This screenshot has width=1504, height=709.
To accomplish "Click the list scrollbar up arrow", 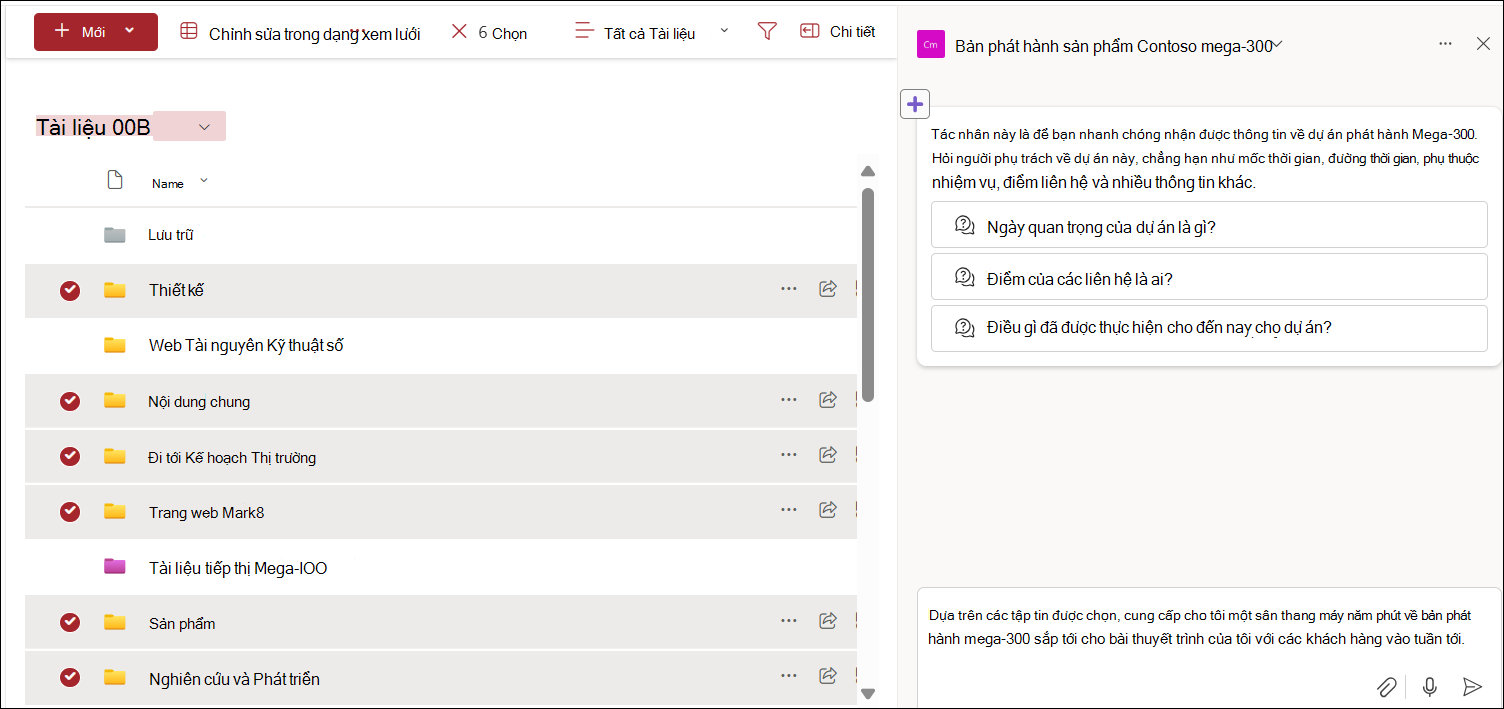I will tap(868, 171).
